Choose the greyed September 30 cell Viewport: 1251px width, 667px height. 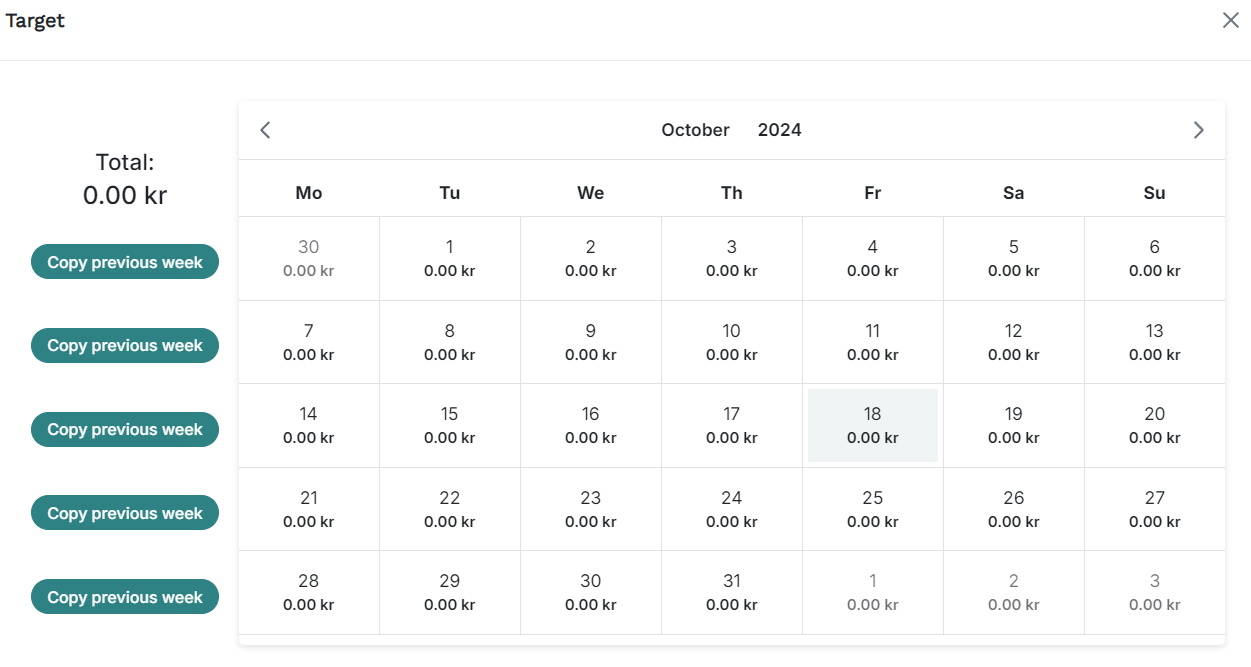click(x=309, y=258)
